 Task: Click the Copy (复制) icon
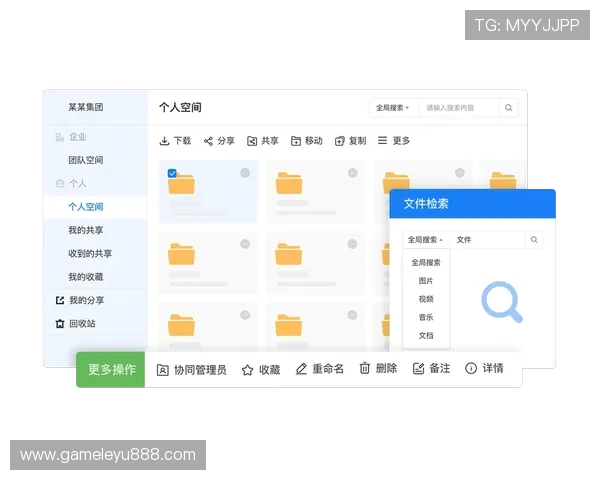(339, 141)
